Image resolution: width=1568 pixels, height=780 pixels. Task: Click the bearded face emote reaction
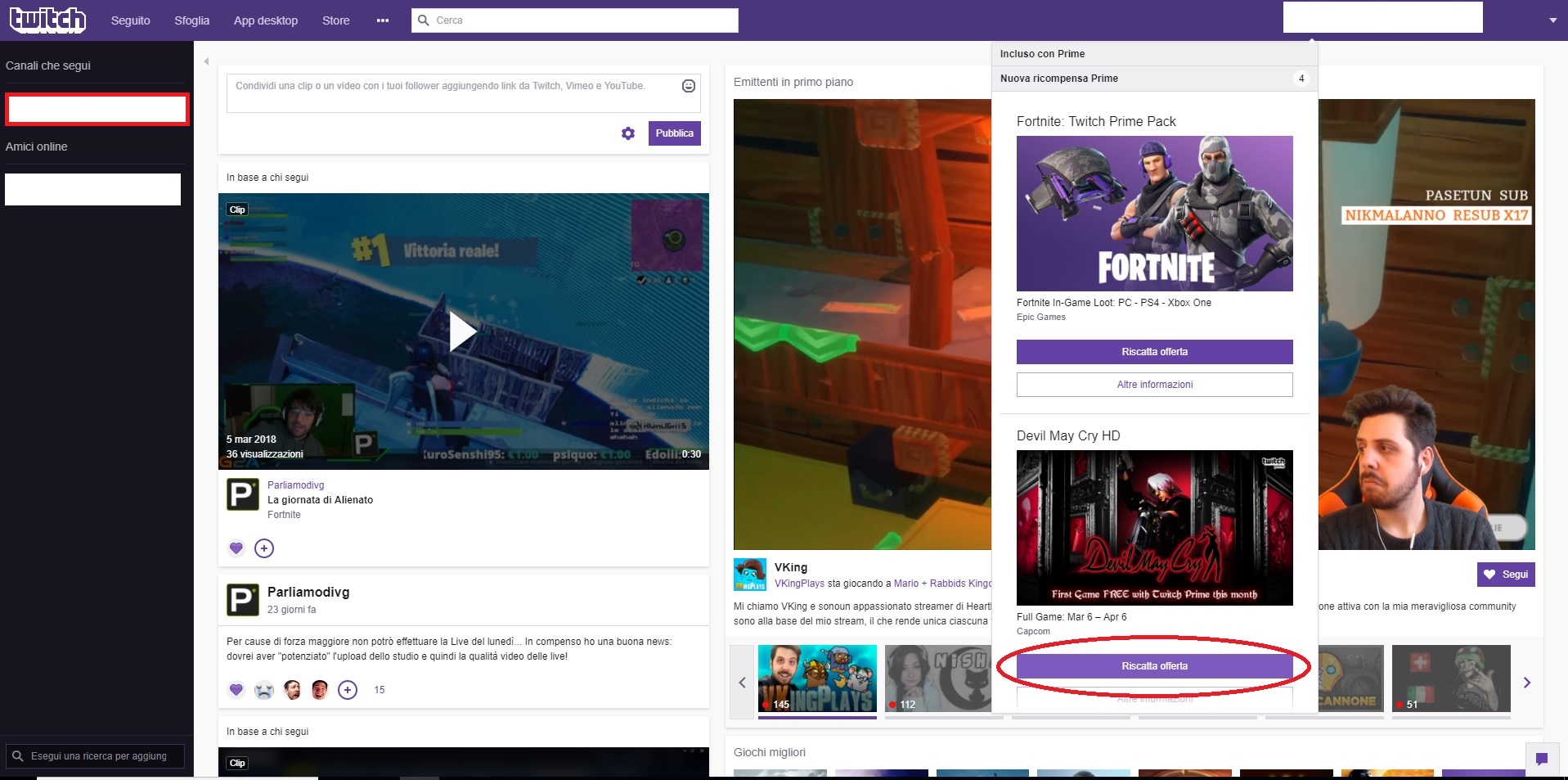(292, 690)
